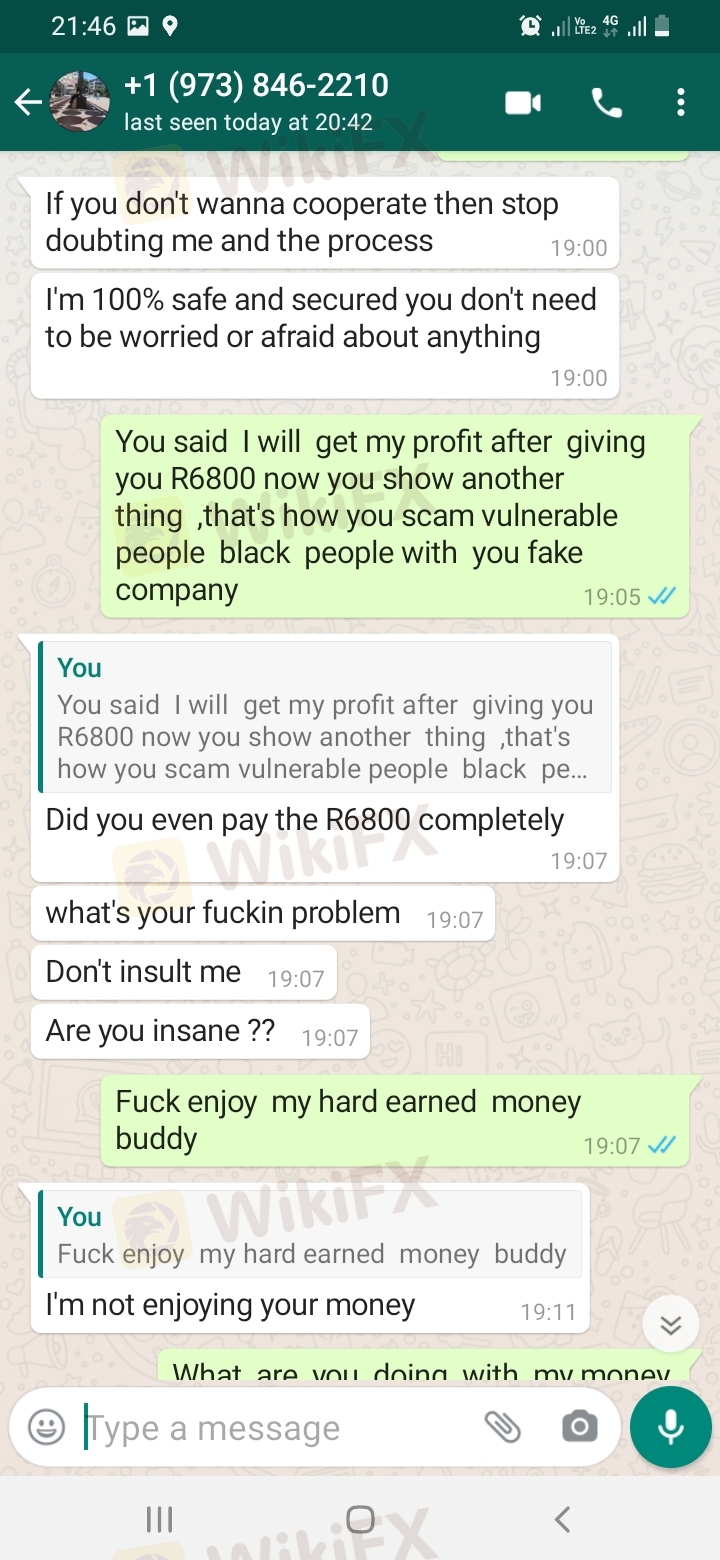Image resolution: width=720 pixels, height=1560 pixels.
Task: Tap the back arrow in chat header
Action: (27, 102)
